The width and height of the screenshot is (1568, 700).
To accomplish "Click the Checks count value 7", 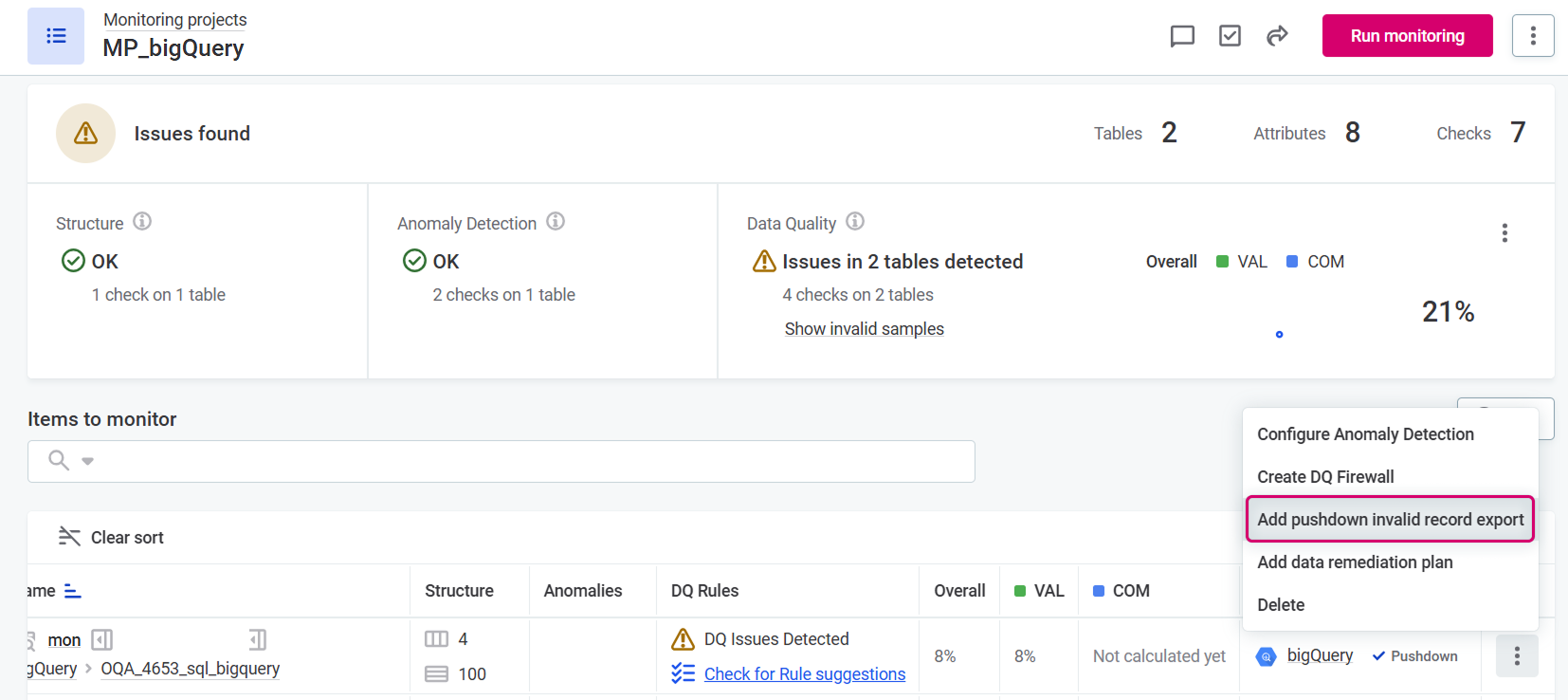I will 1518,133.
